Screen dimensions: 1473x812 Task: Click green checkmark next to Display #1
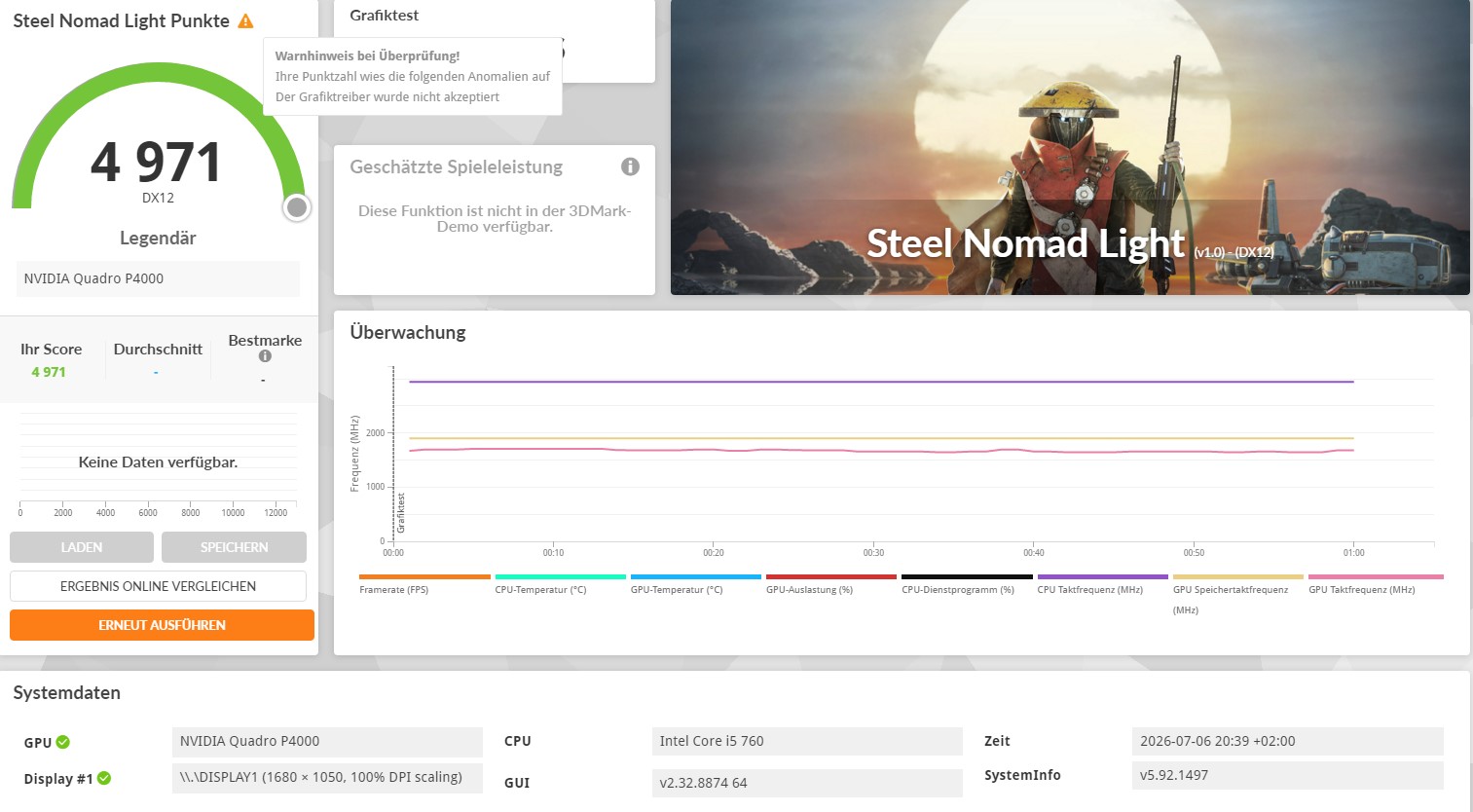(104, 778)
